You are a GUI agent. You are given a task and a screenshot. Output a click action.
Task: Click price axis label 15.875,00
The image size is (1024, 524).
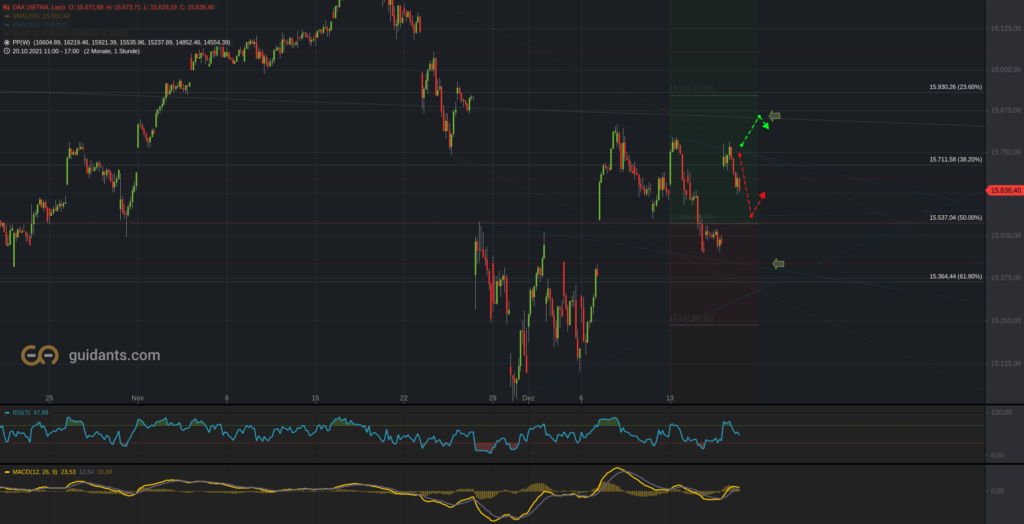tap(1006, 110)
